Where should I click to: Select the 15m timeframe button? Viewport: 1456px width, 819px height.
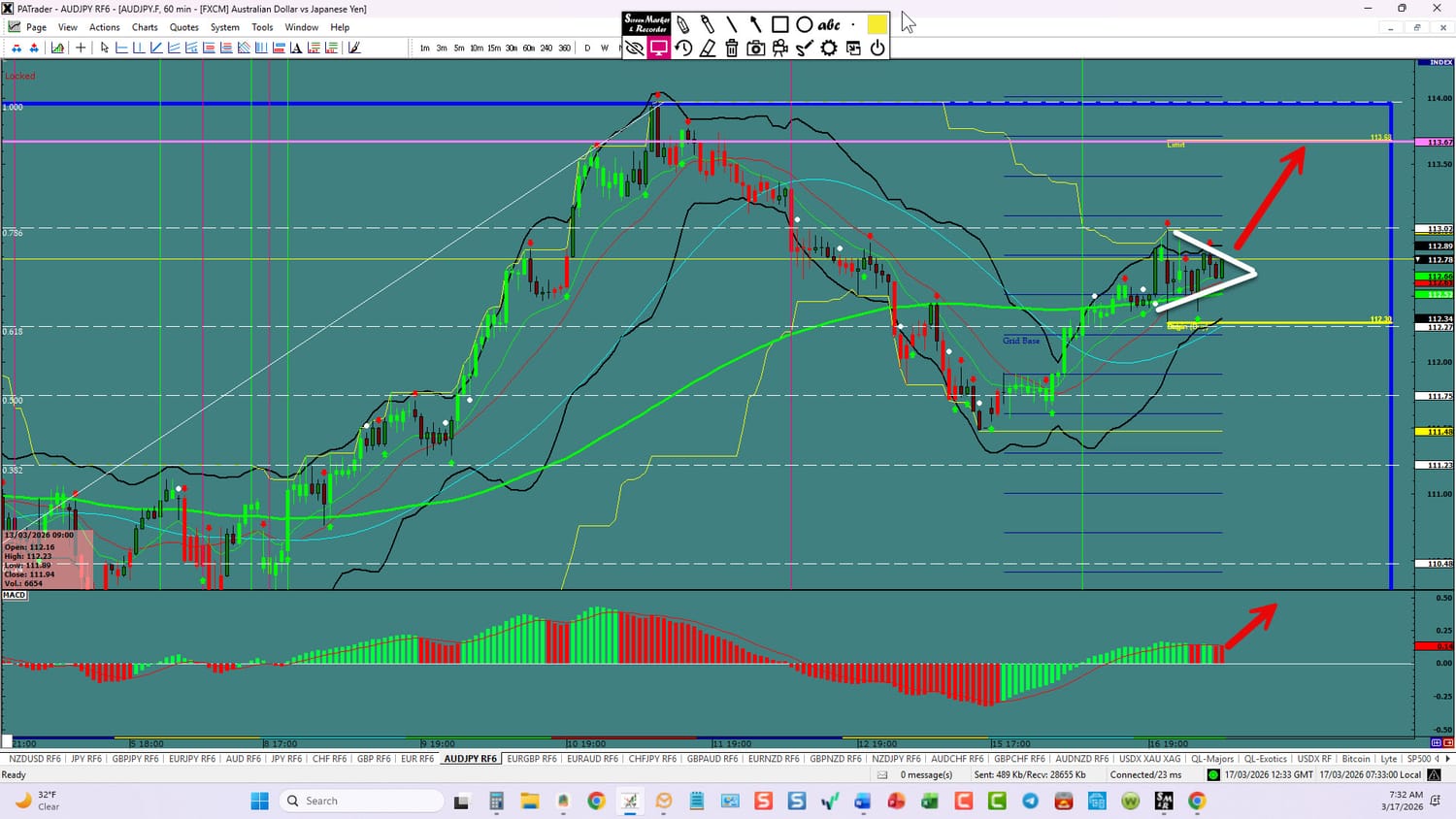pos(494,48)
